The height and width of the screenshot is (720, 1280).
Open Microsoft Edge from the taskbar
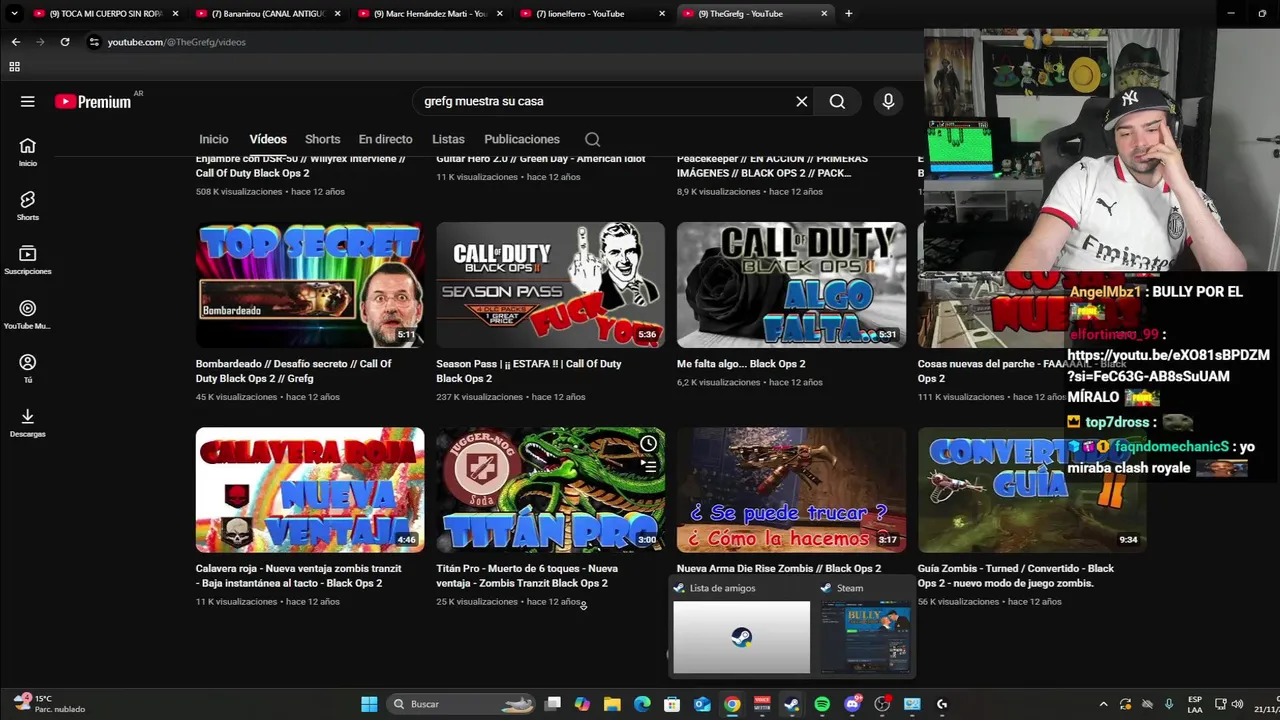click(642, 704)
